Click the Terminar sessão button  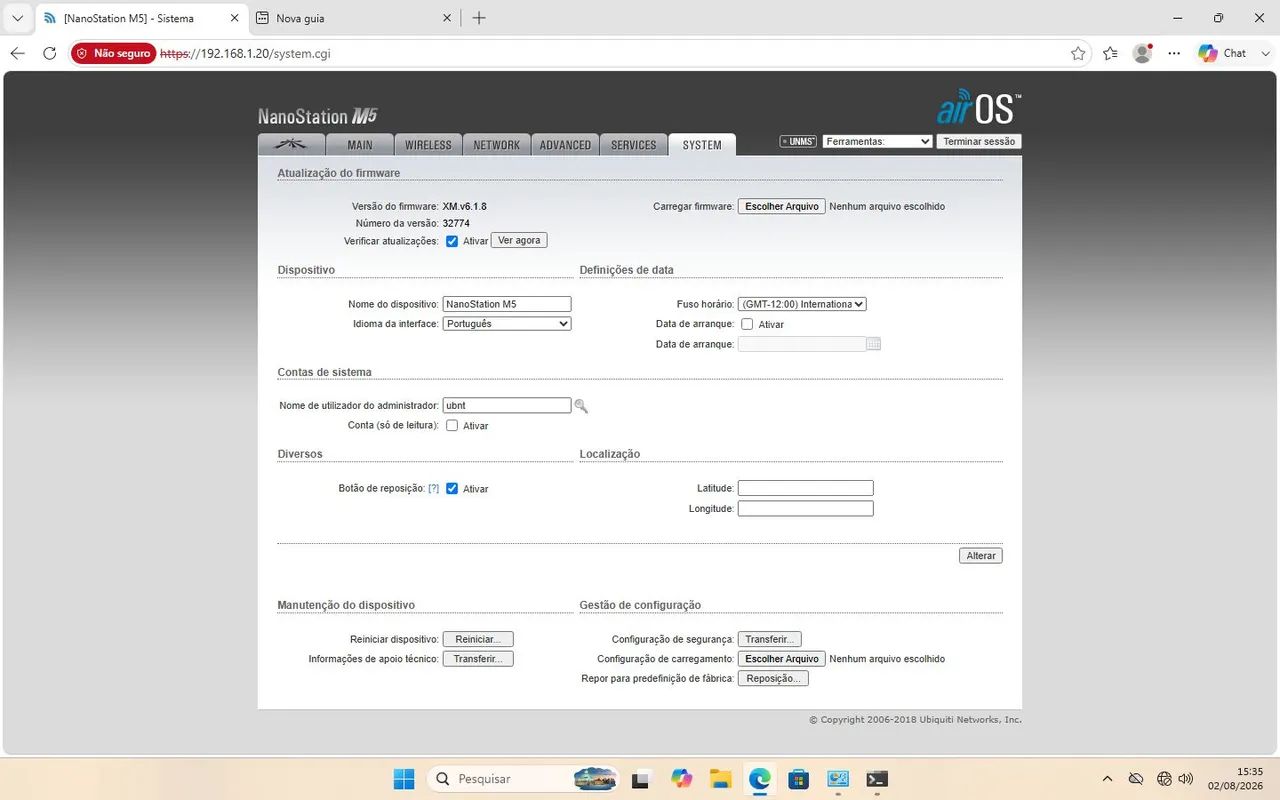[x=979, y=142]
